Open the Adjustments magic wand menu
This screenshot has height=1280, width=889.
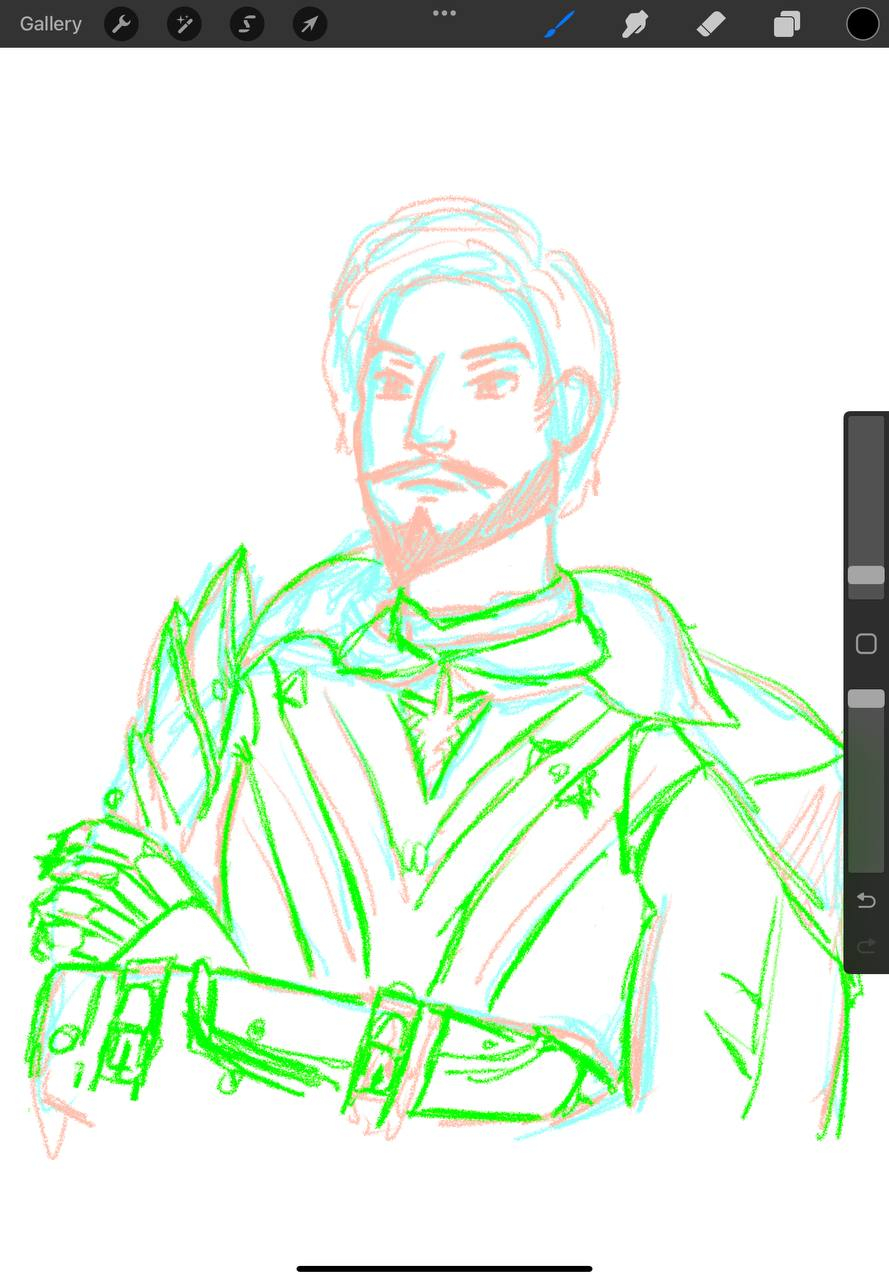[184, 24]
